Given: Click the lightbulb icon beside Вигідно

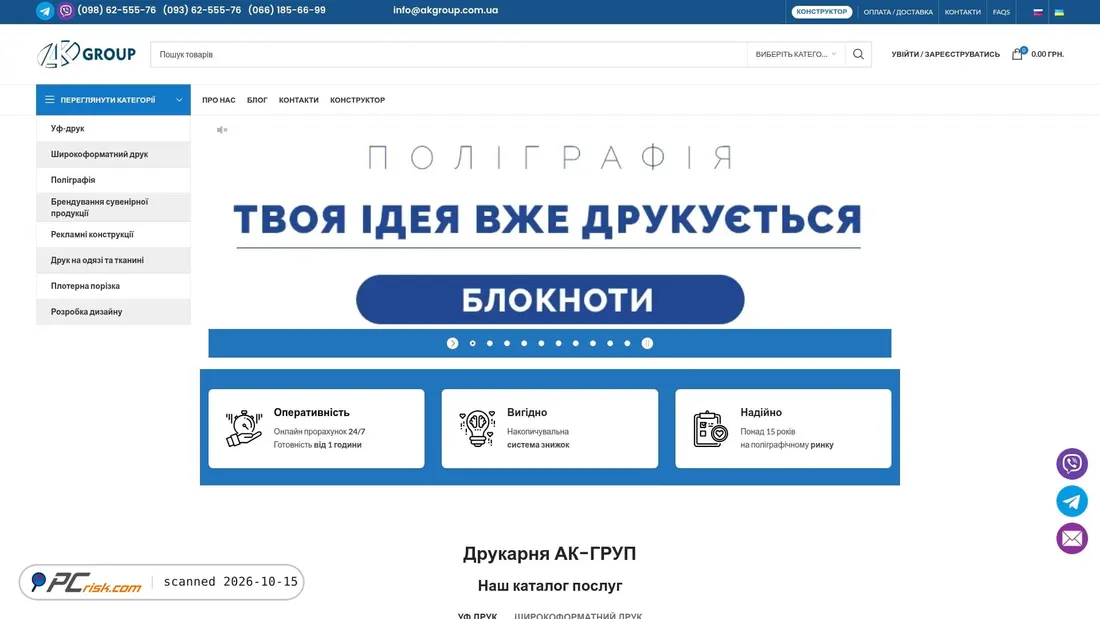Looking at the screenshot, I should coord(477,428).
